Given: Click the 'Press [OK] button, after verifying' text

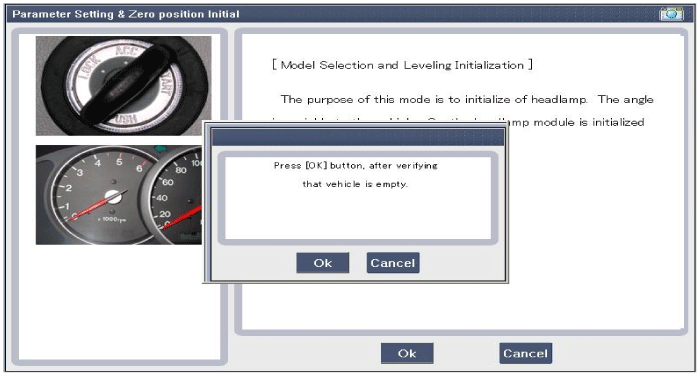Looking at the screenshot, I should click(x=356, y=166).
